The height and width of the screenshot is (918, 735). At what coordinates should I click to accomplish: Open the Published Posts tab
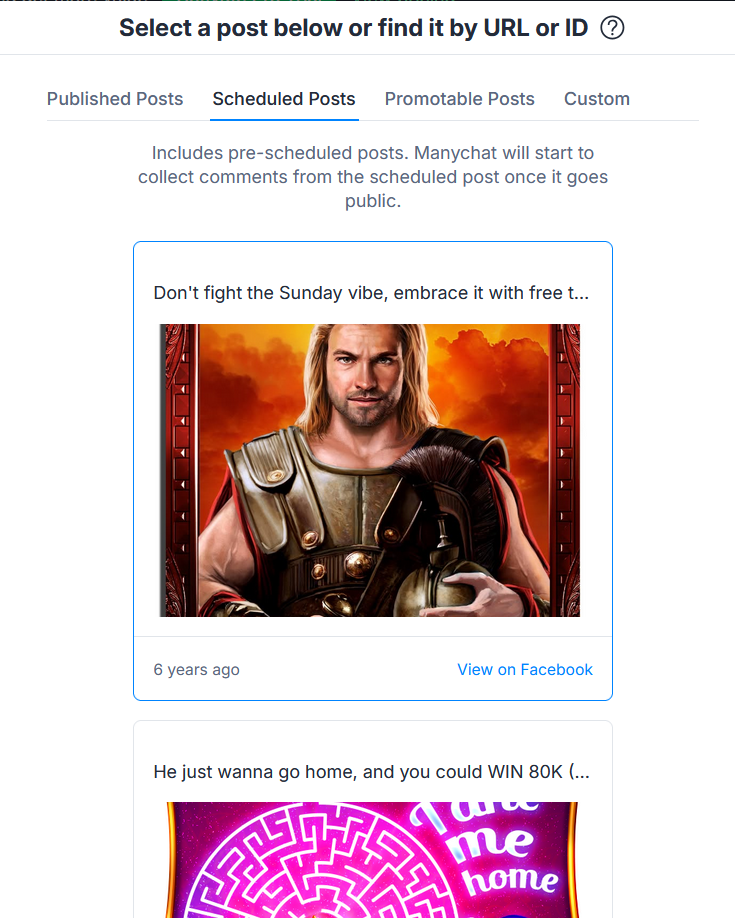[x=115, y=99]
